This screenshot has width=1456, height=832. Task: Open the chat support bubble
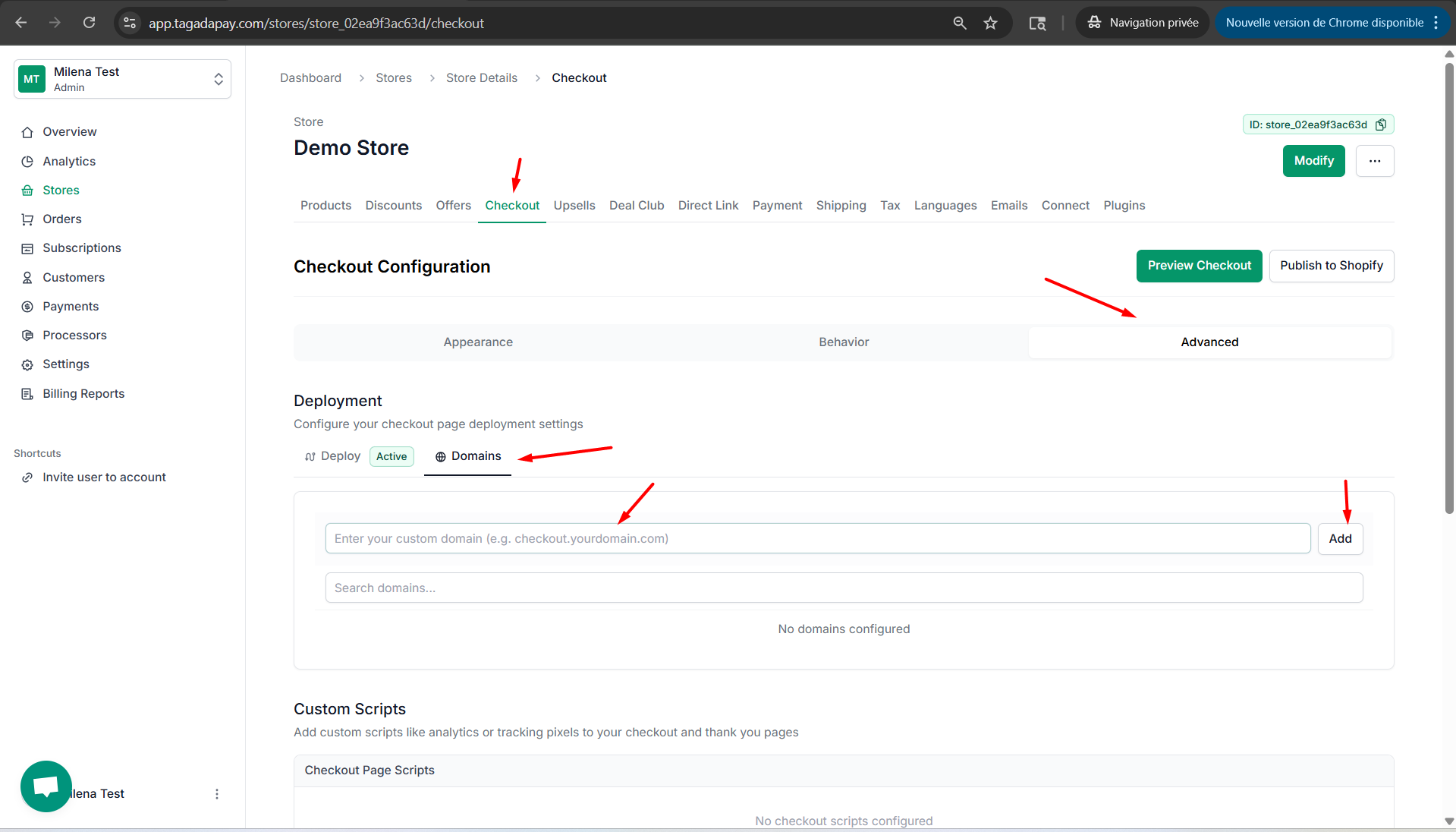[46, 786]
